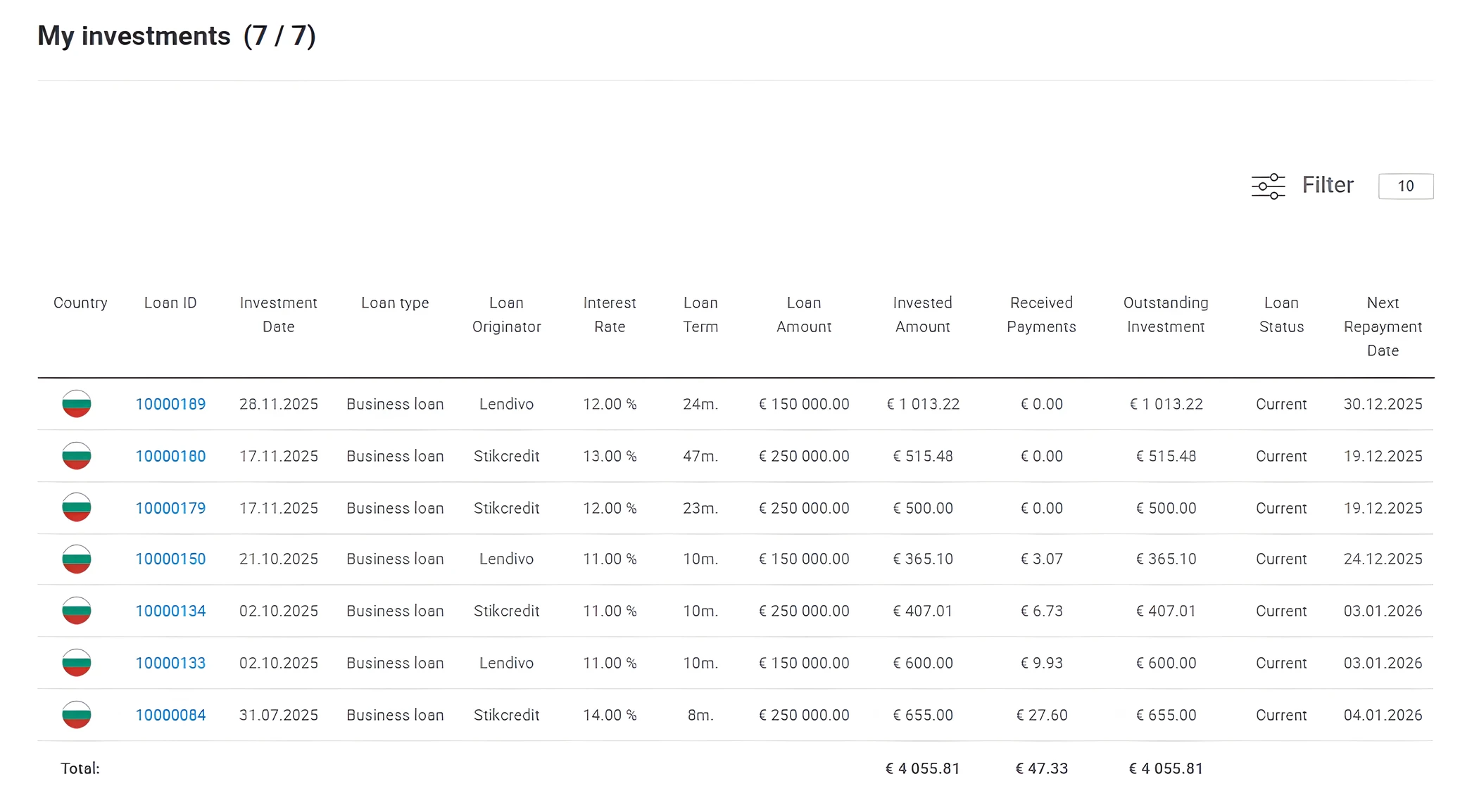Click the flag icon for loan 10000179
The width and height of the screenshot is (1460, 812).
click(77, 508)
